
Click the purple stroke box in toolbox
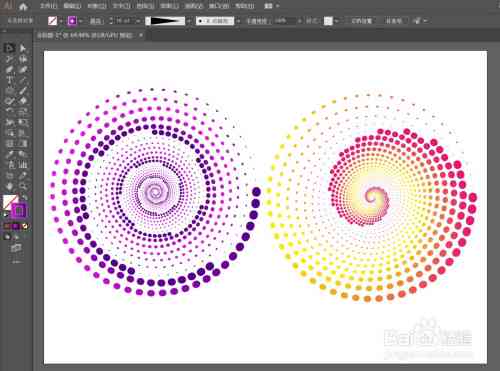(19, 211)
